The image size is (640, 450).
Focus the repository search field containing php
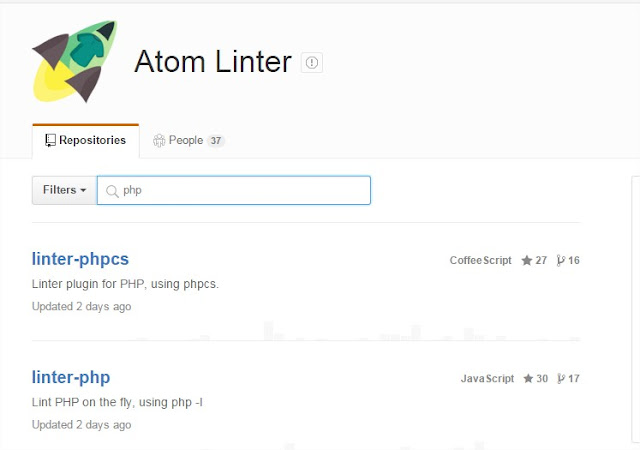[x=240, y=190]
